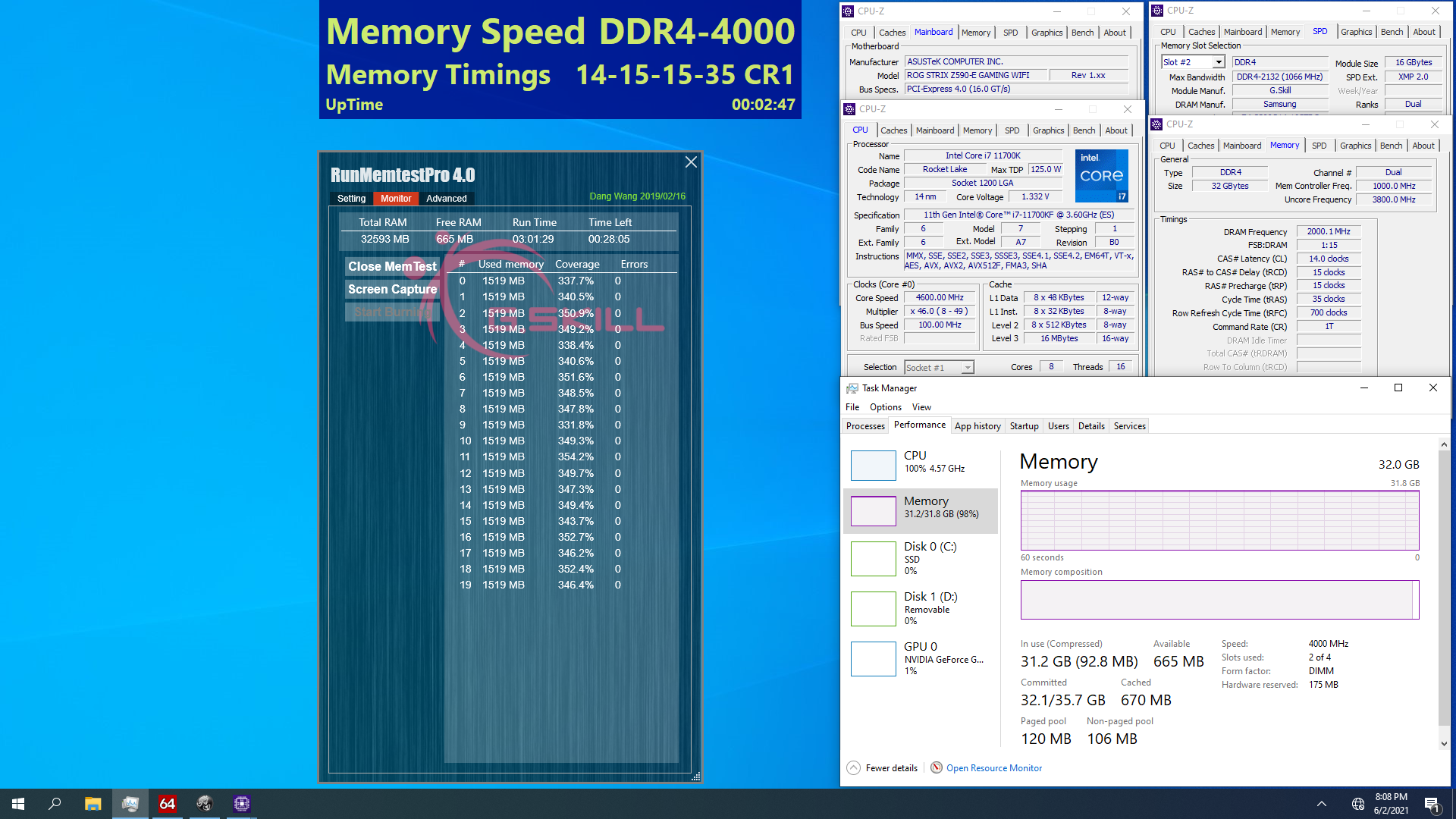Click Screen Capture button in MemtestPro
This screenshot has width=1456, height=819.
pyautogui.click(x=392, y=289)
